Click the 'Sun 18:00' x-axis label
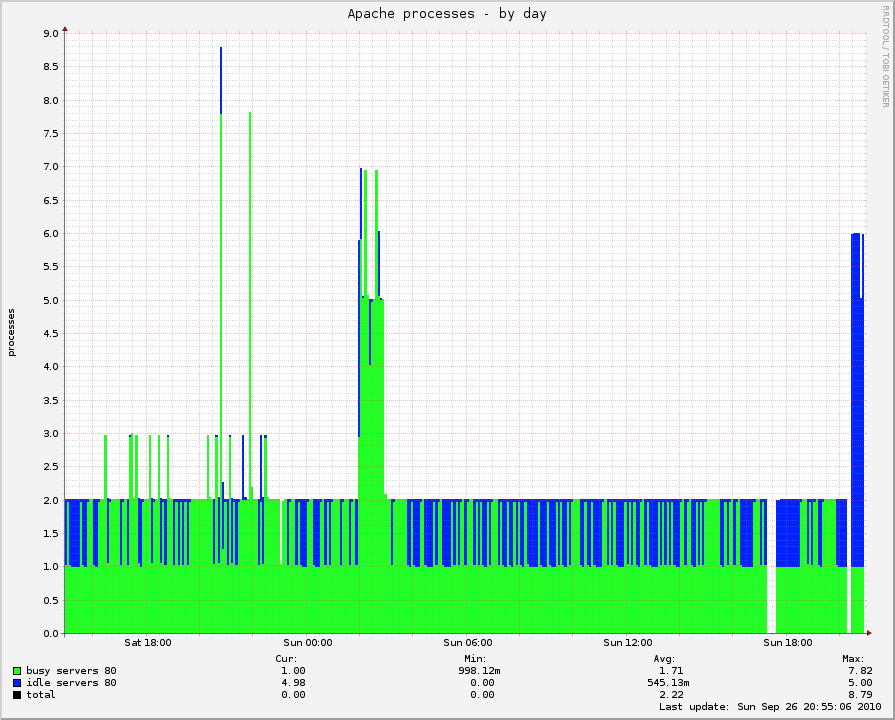The image size is (895, 720). click(788, 643)
